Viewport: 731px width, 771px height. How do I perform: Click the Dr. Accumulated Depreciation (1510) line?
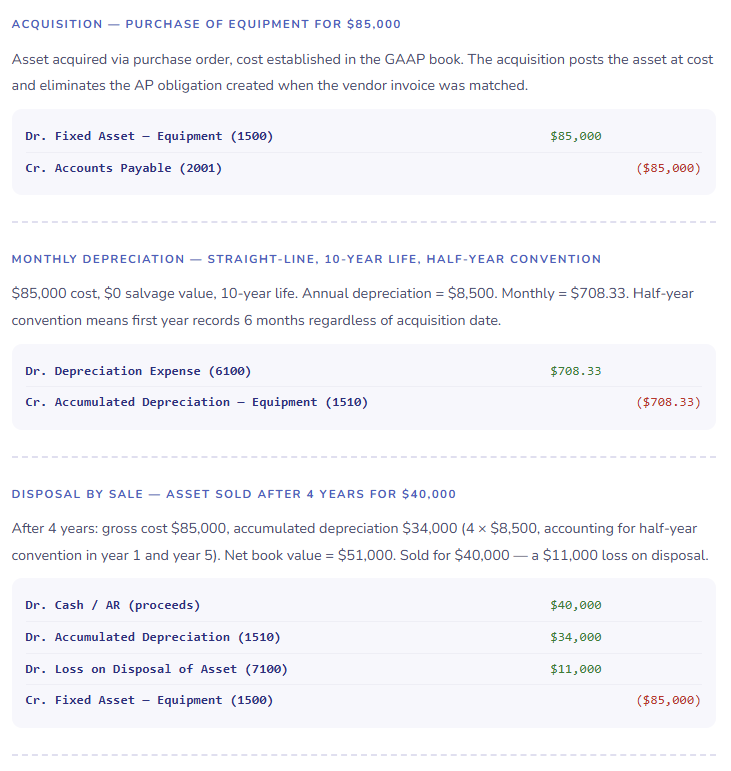[153, 637]
